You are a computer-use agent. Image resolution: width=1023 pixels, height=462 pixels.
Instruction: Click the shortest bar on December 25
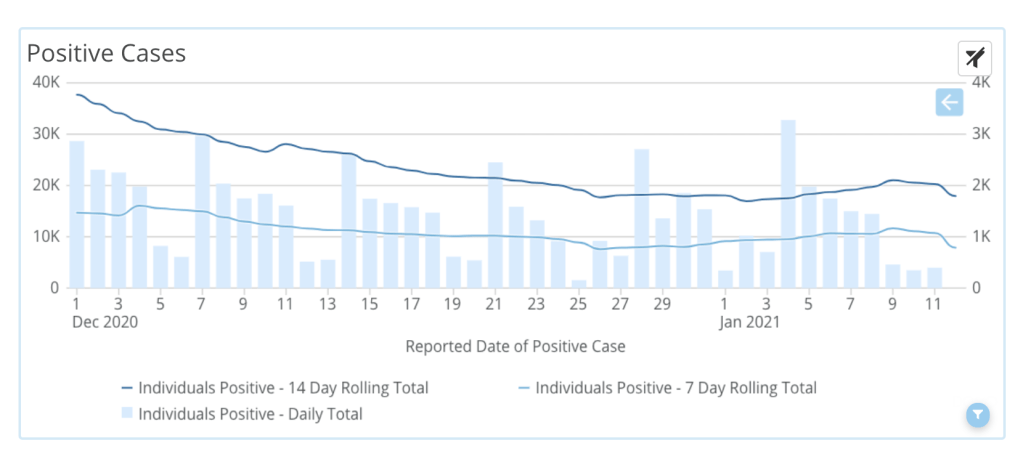pos(579,284)
